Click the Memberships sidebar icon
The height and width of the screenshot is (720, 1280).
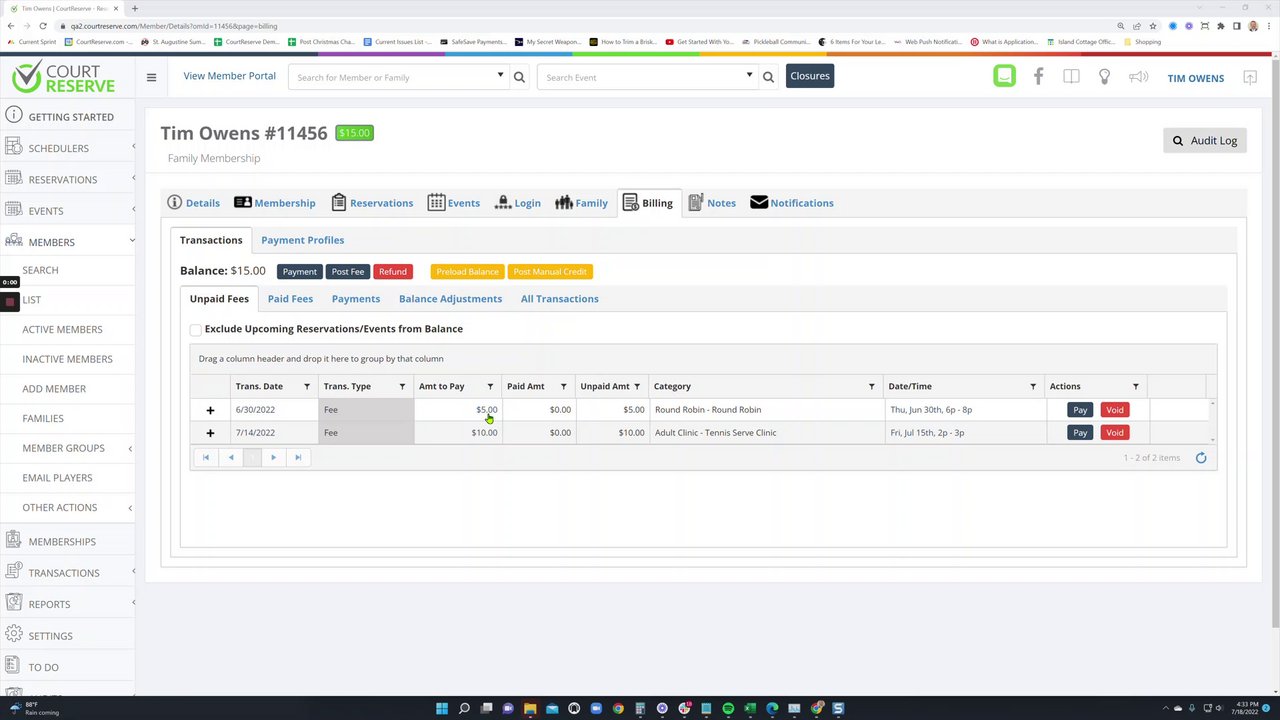coord(13,541)
